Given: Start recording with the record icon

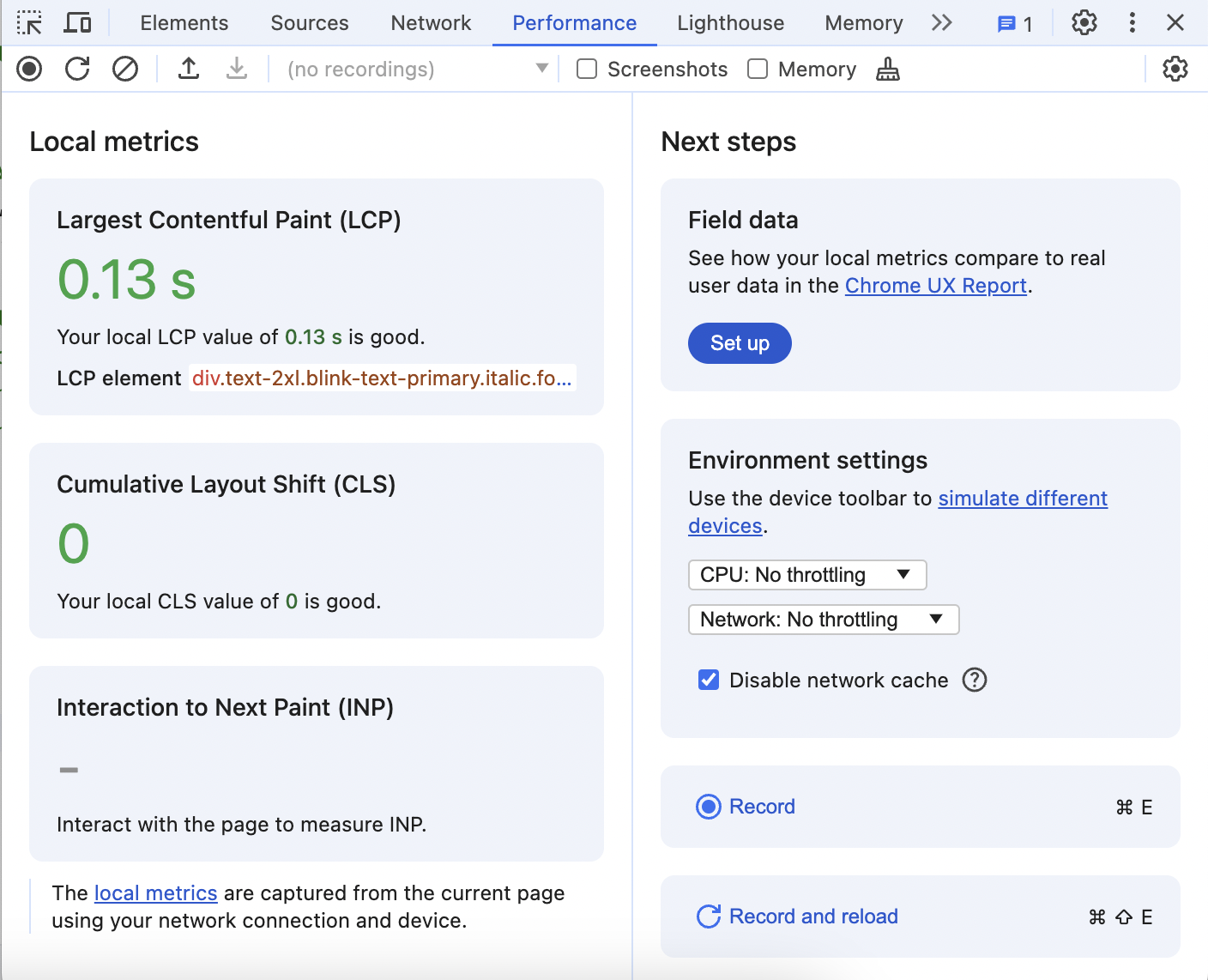Looking at the screenshot, I should click(28, 69).
